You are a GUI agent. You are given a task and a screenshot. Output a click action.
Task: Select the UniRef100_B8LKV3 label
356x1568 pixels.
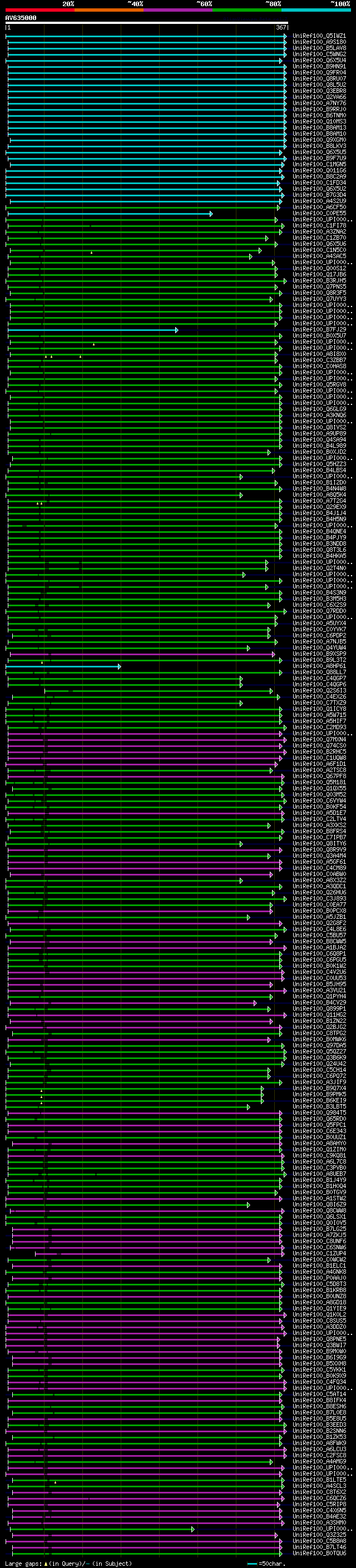point(319,146)
